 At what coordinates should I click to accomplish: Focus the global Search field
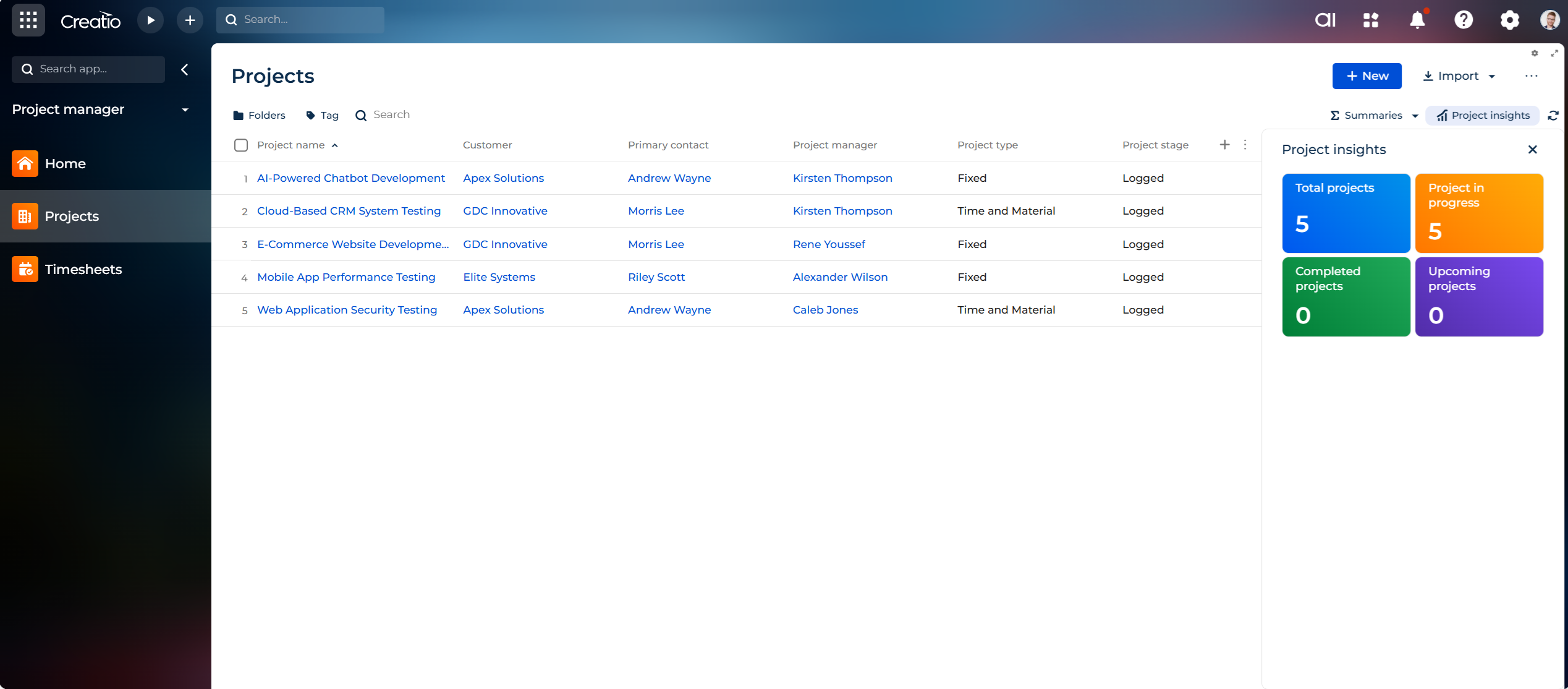tap(300, 20)
